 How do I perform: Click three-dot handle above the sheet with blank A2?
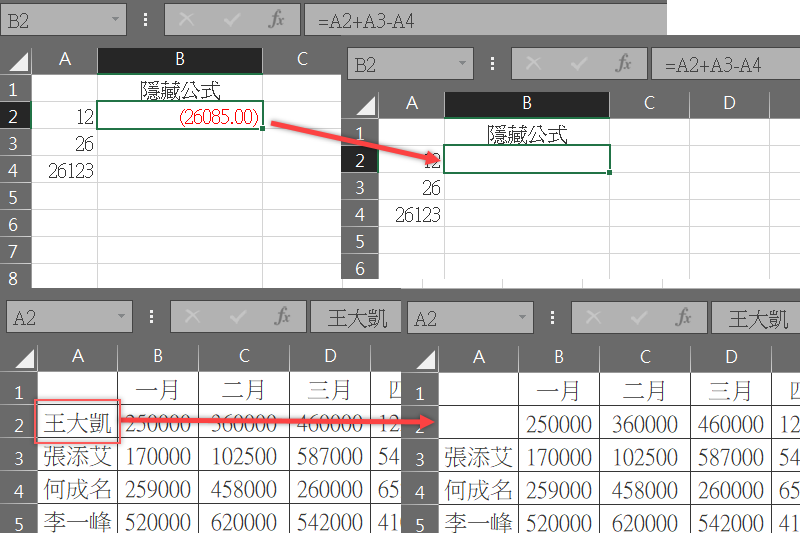(553, 318)
